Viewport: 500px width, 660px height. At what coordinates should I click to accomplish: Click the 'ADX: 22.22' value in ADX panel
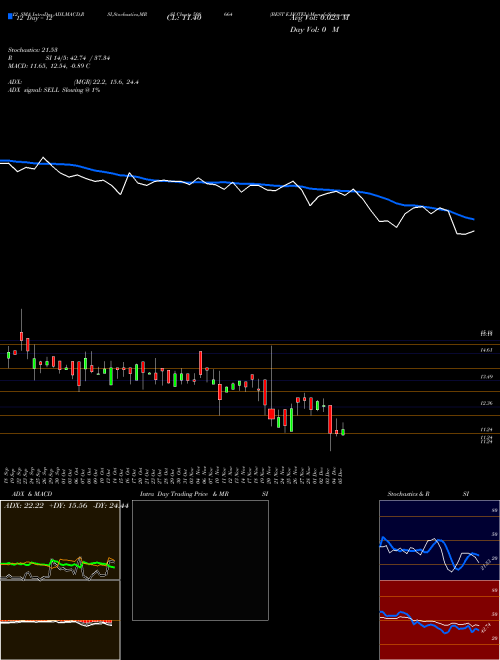tap(24, 506)
